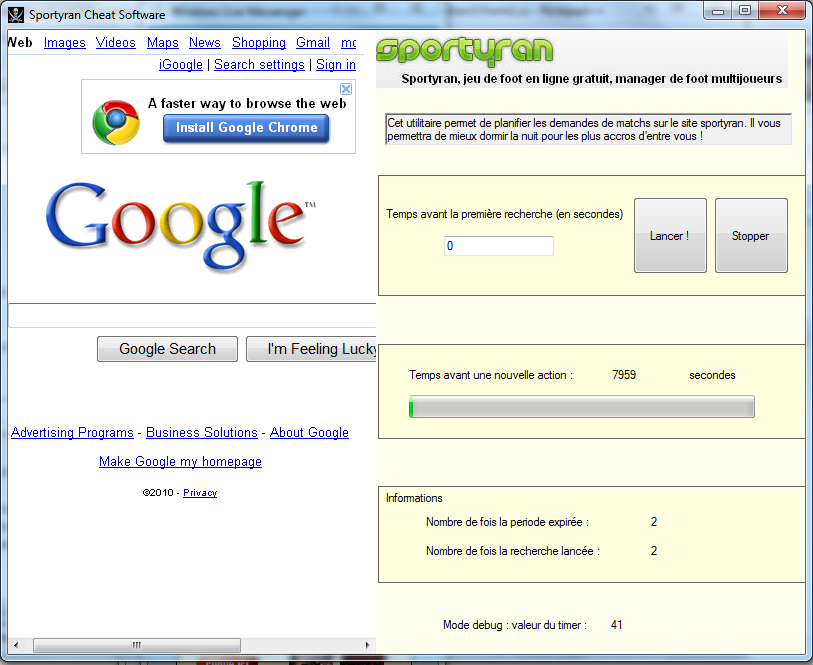The width and height of the screenshot is (813, 665).
Task: Click the Google logo image
Action: point(181,225)
